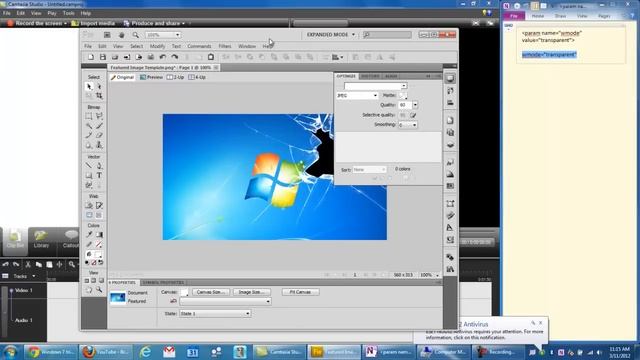Screen dimensions: 640x360
Task: Open the Modify menu in Fireworks
Action: pyautogui.click(x=157, y=46)
